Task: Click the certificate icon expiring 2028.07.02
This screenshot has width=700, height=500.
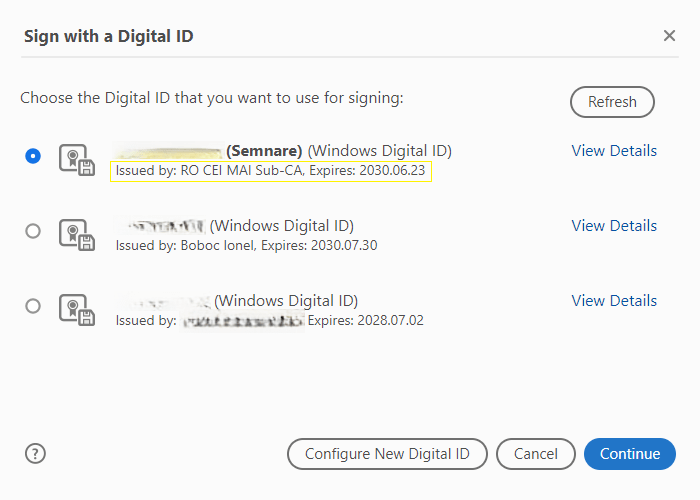Action: click(x=76, y=310)
